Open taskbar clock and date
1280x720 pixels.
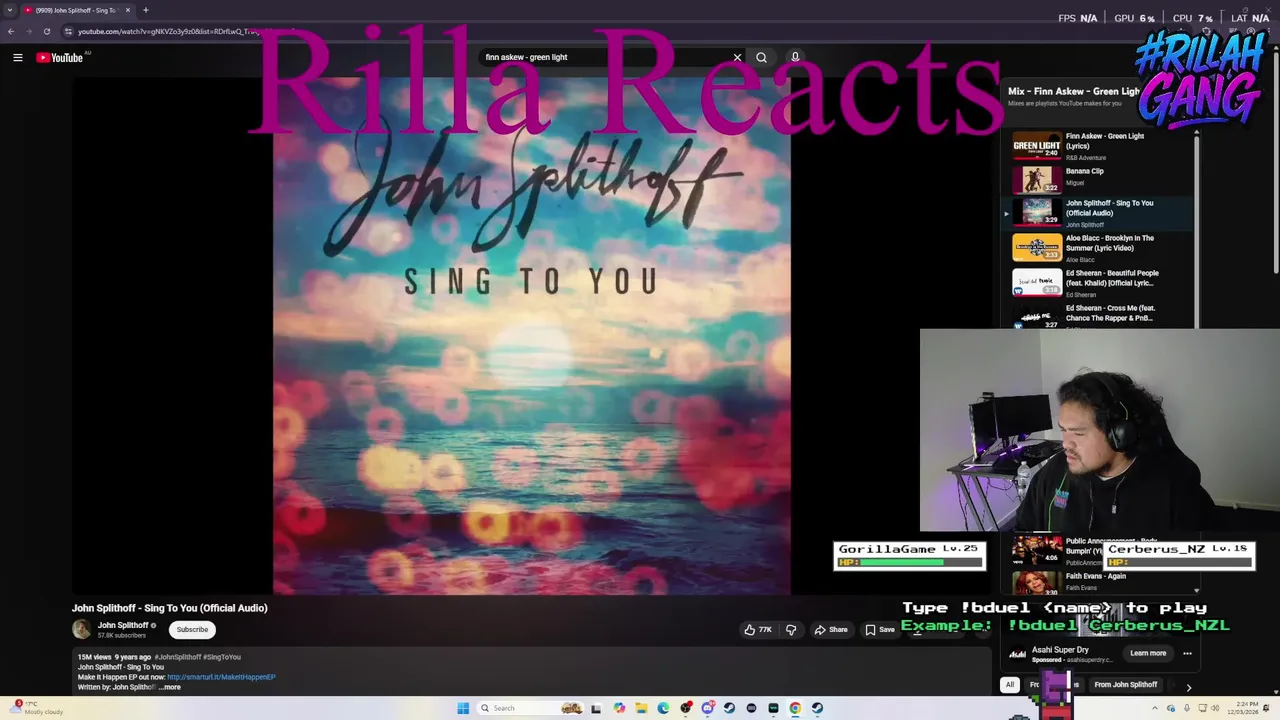pos(1243,708)
